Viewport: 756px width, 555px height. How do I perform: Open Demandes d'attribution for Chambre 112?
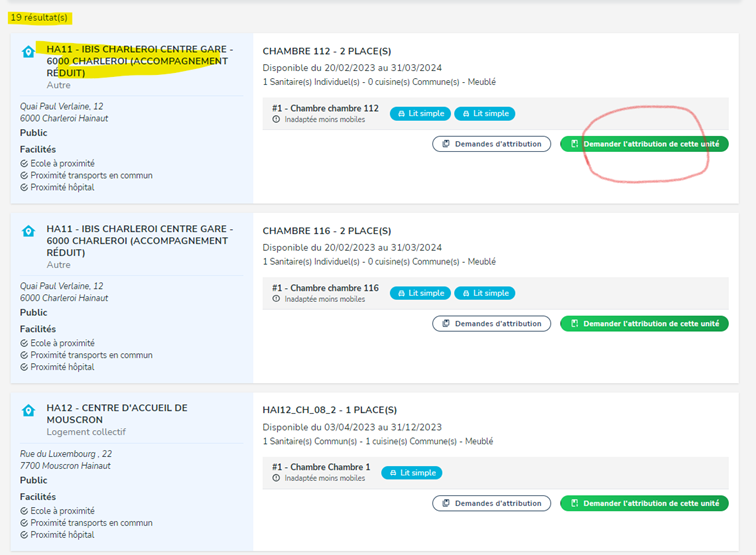click(491, 144)
